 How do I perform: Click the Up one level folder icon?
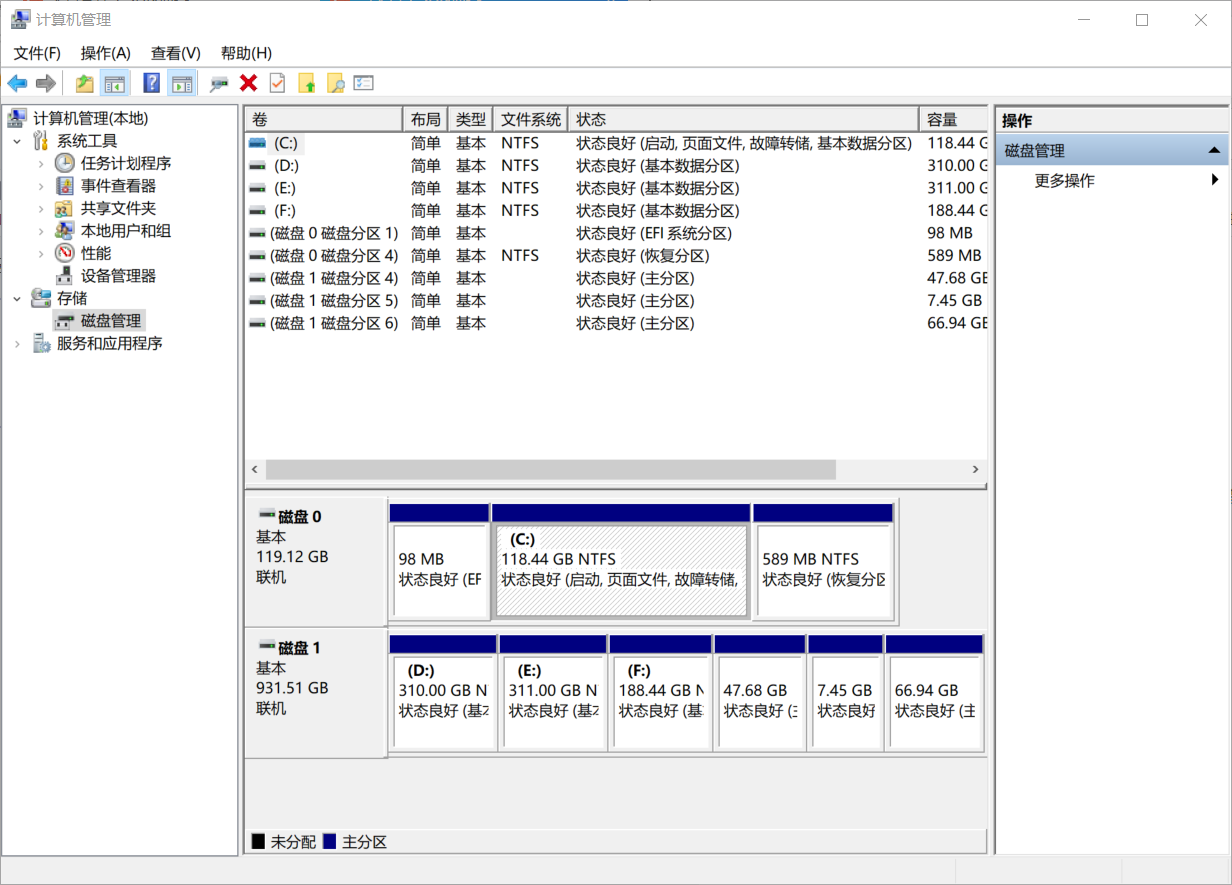tap(85, 83)
